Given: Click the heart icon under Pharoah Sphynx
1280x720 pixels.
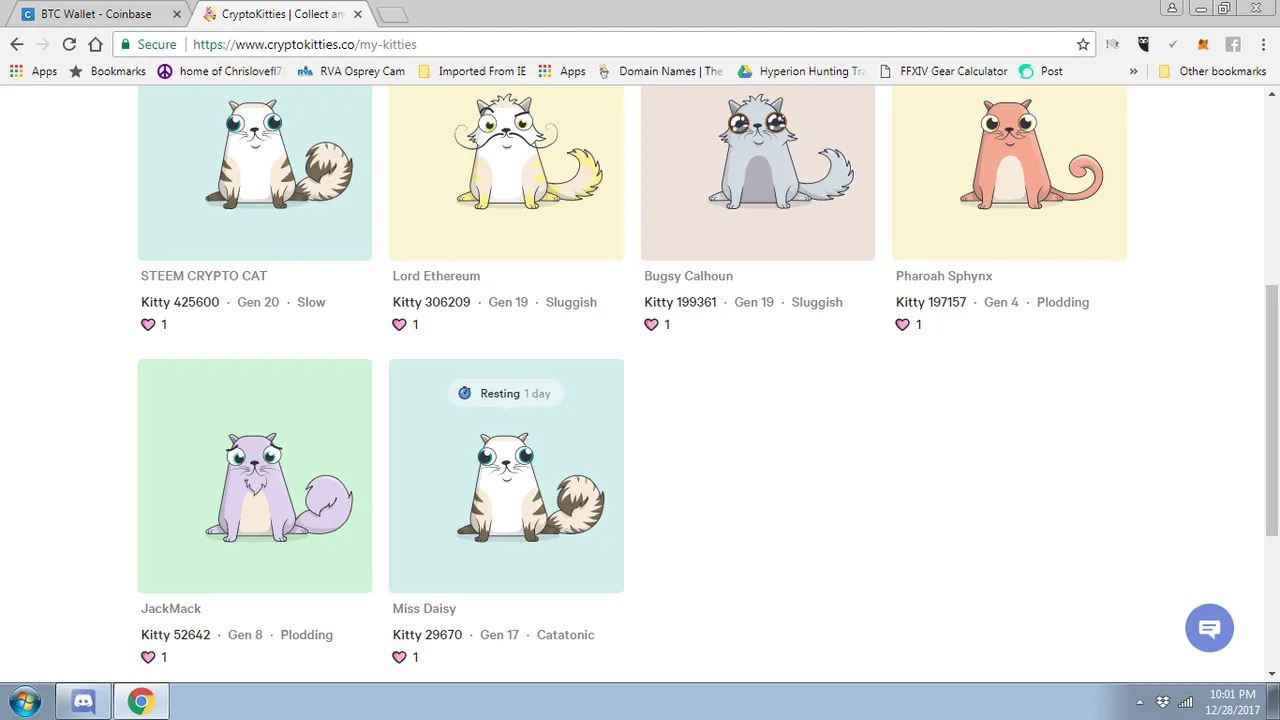Looking at the screenshot, I should click(x=903, y=324).
